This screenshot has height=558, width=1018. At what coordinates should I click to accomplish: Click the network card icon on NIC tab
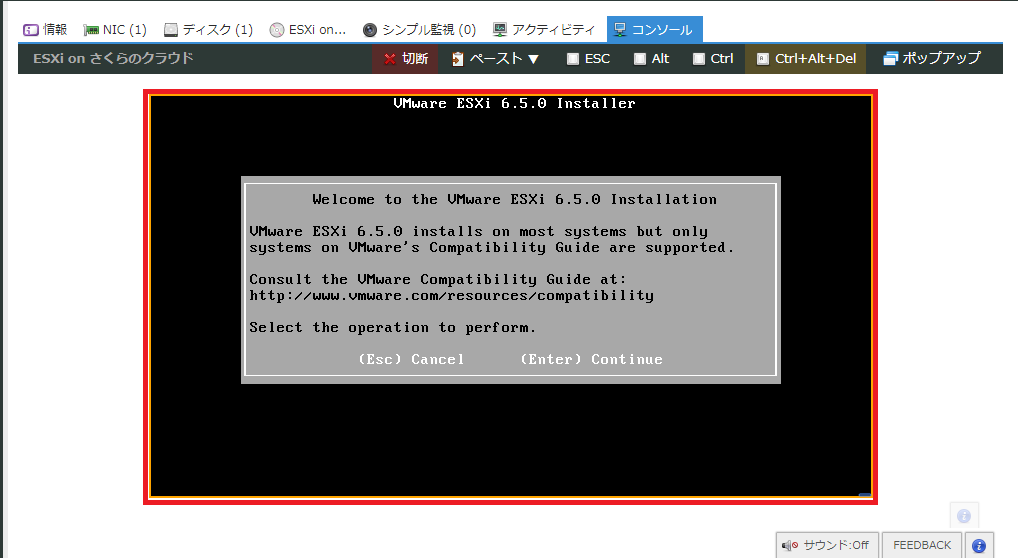tap(91, 30)
